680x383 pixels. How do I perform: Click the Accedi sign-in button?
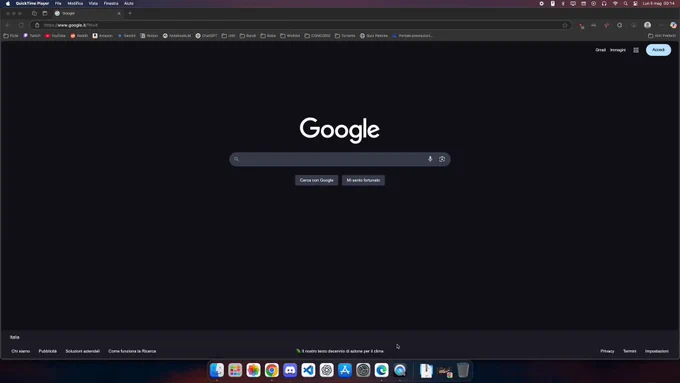(658, 50)
